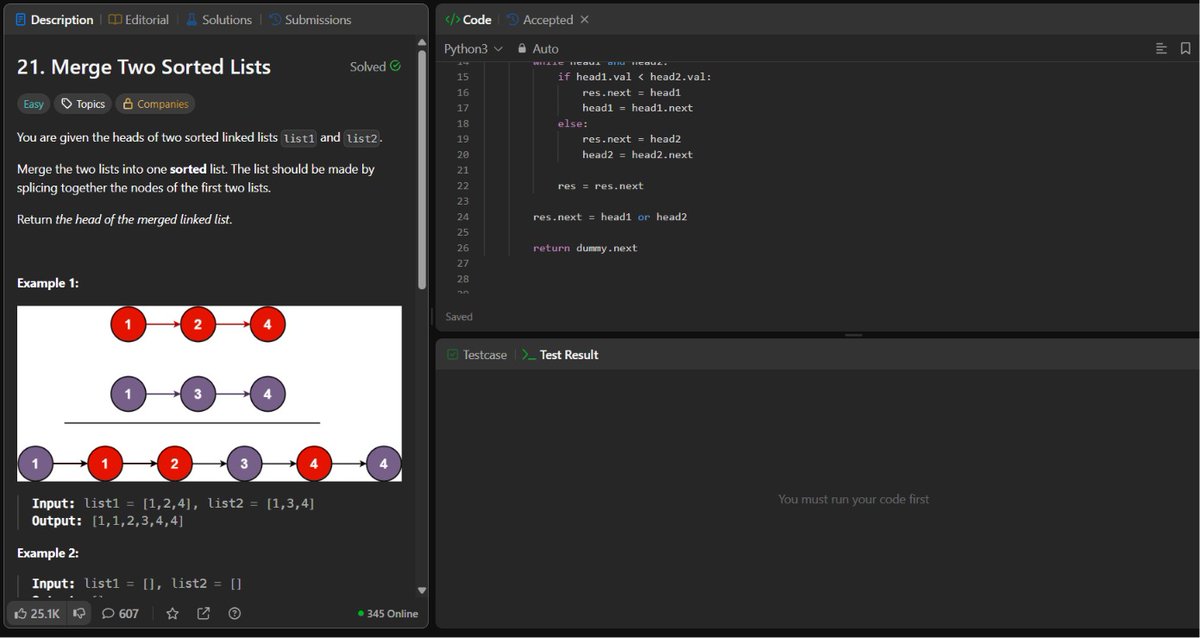
Task: Click the 'Example 1:' heading
Action: point(48,283)
